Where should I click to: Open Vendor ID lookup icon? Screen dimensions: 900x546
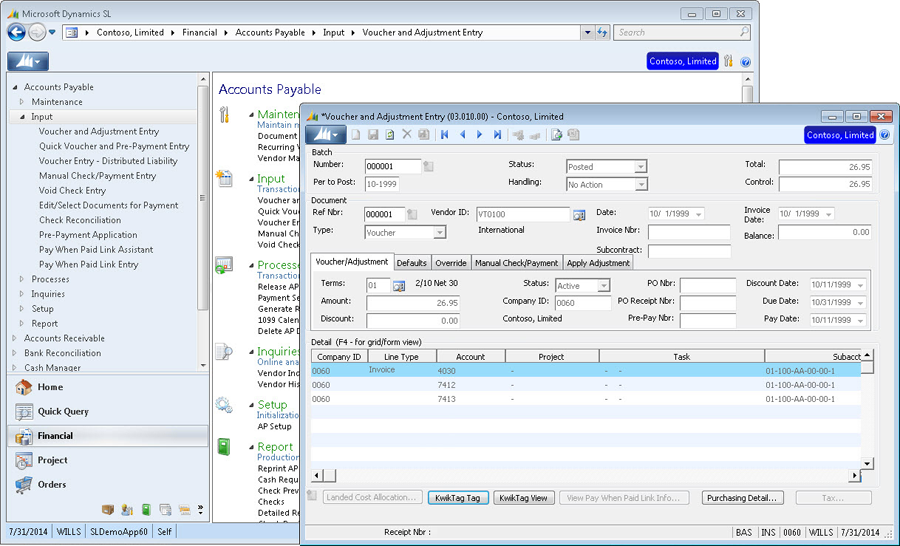tap(579, 215)
